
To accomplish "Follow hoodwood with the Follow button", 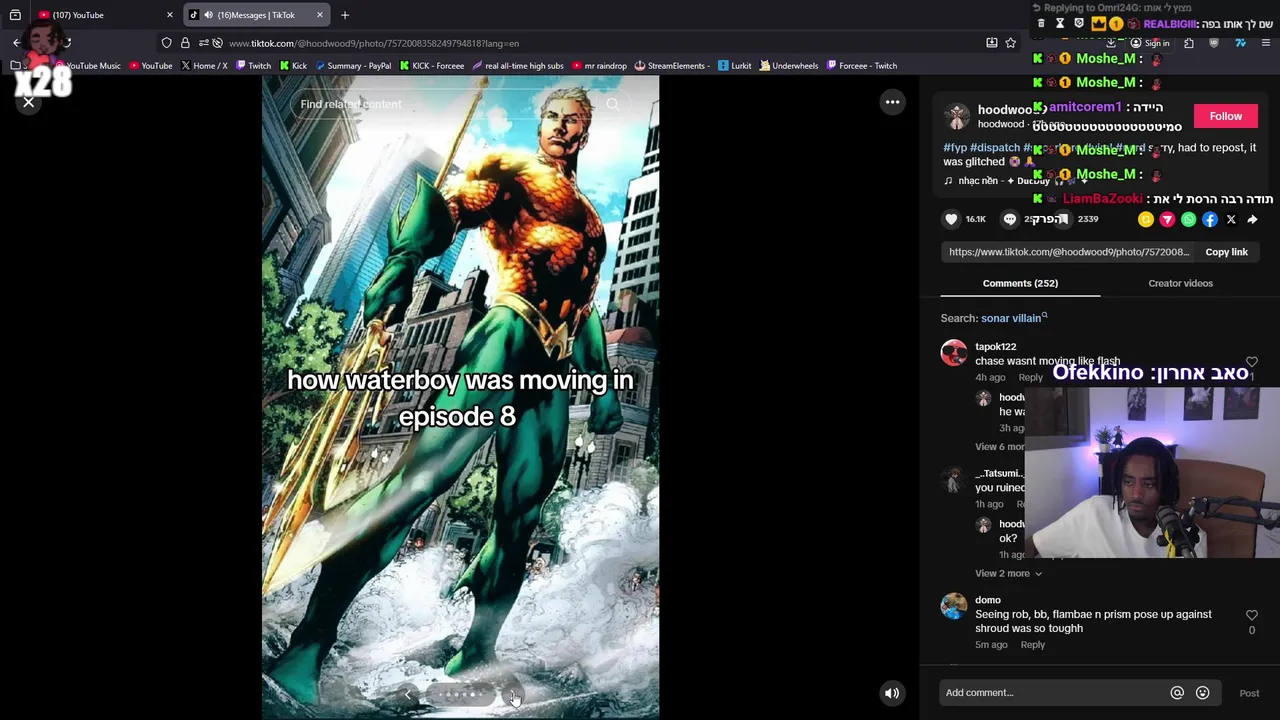I will [x=1225, y=116].
